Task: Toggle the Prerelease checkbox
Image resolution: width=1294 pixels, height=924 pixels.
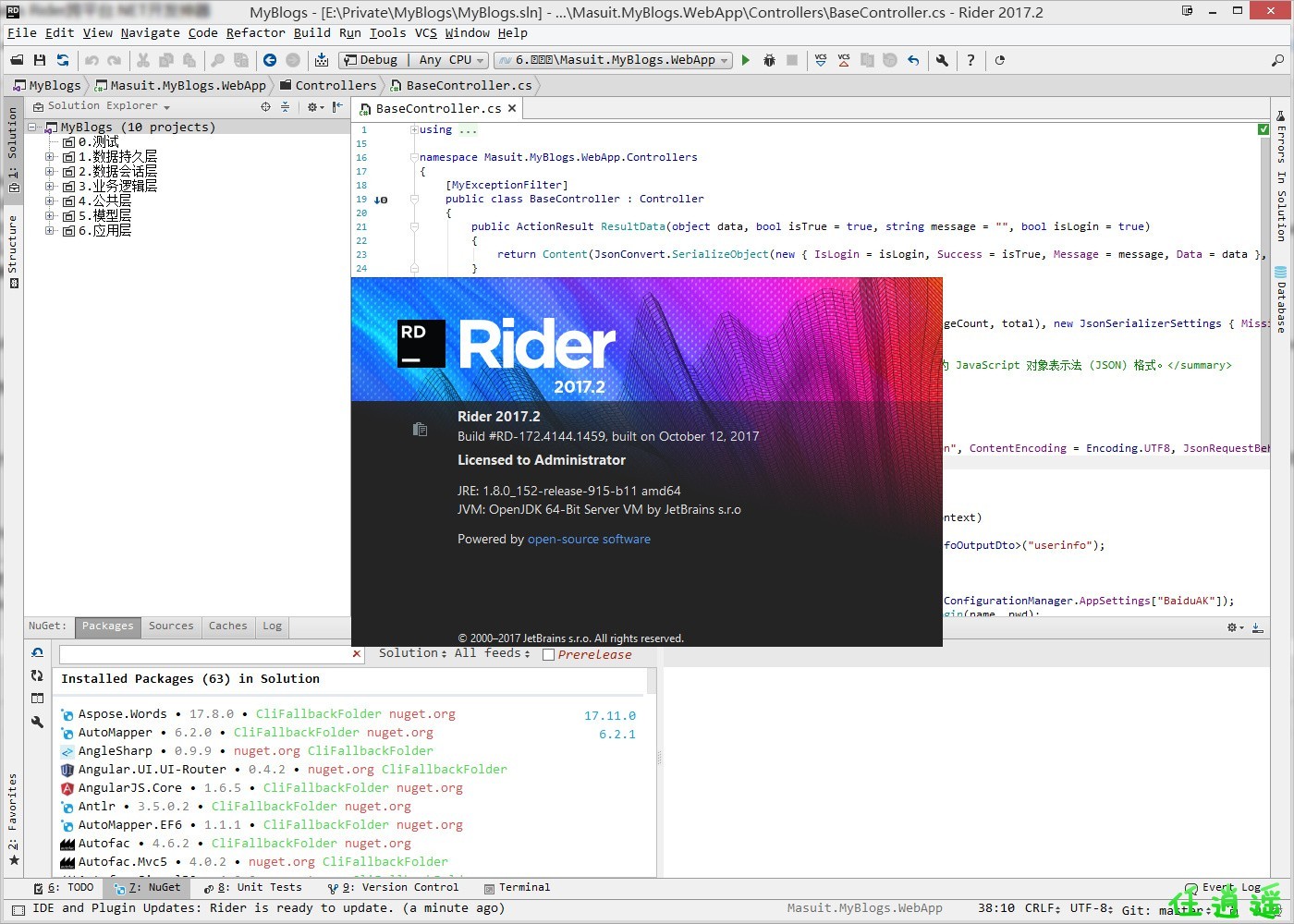Action: tap(548, 655)
